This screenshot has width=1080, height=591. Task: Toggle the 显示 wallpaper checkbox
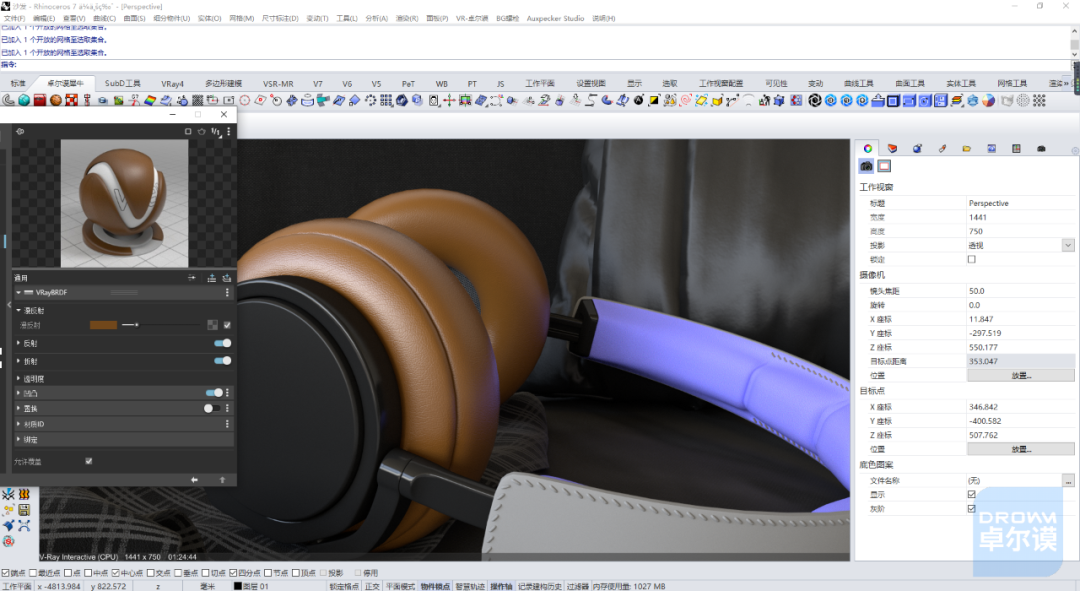(972, 495)
